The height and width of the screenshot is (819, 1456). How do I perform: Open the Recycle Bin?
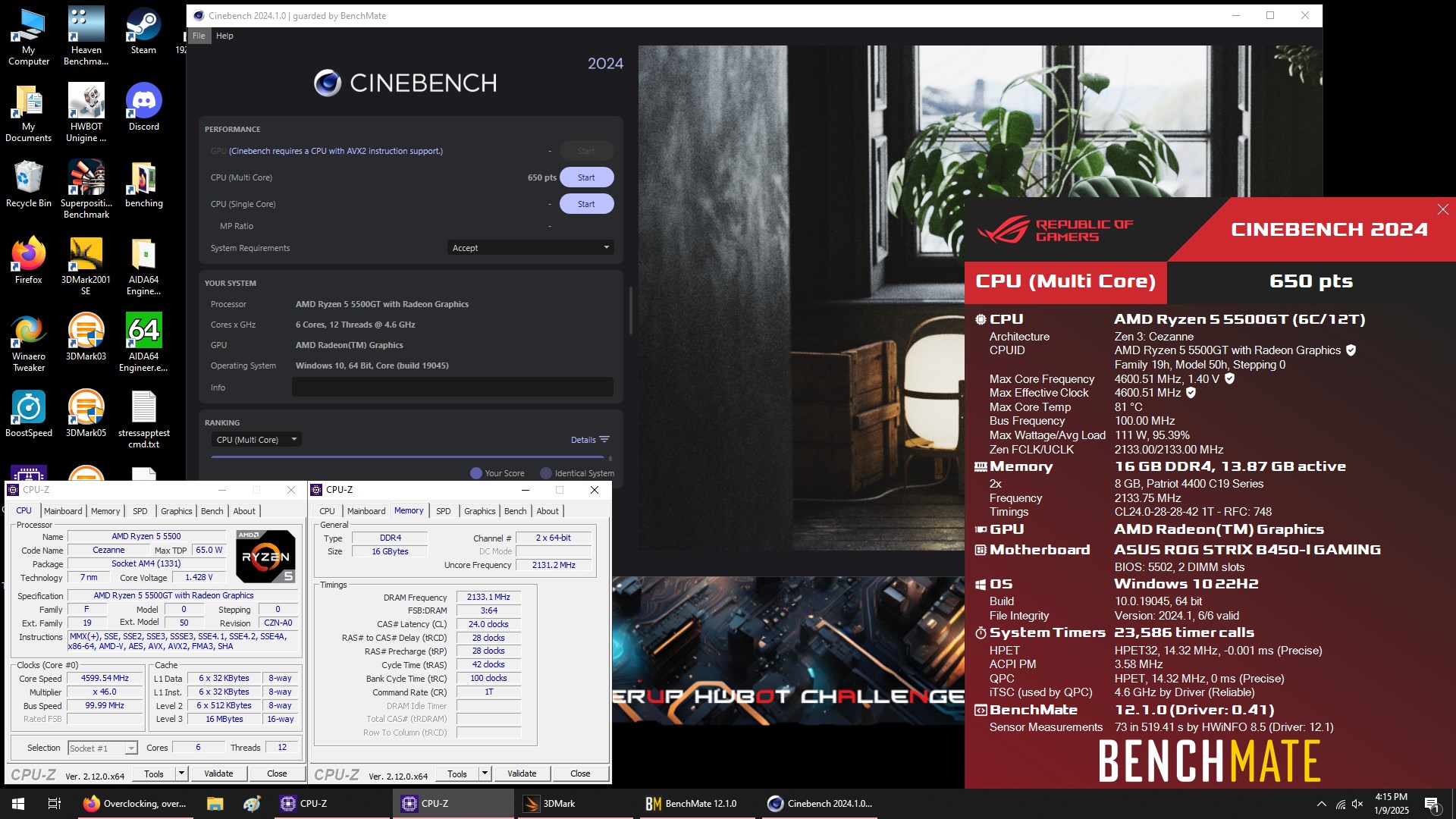(x=28, y=184)
